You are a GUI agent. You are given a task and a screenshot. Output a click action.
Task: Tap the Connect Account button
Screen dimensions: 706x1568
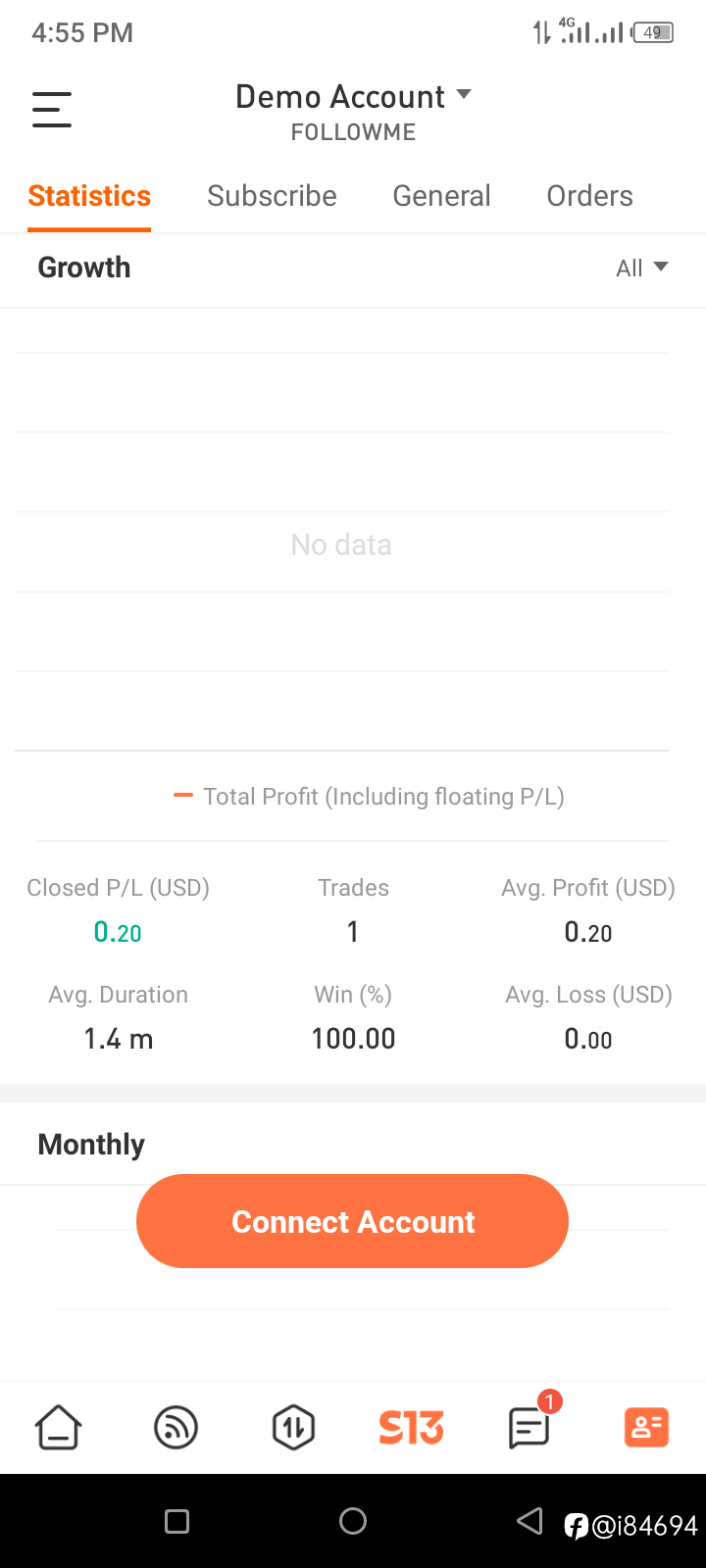coord(352,1221)
